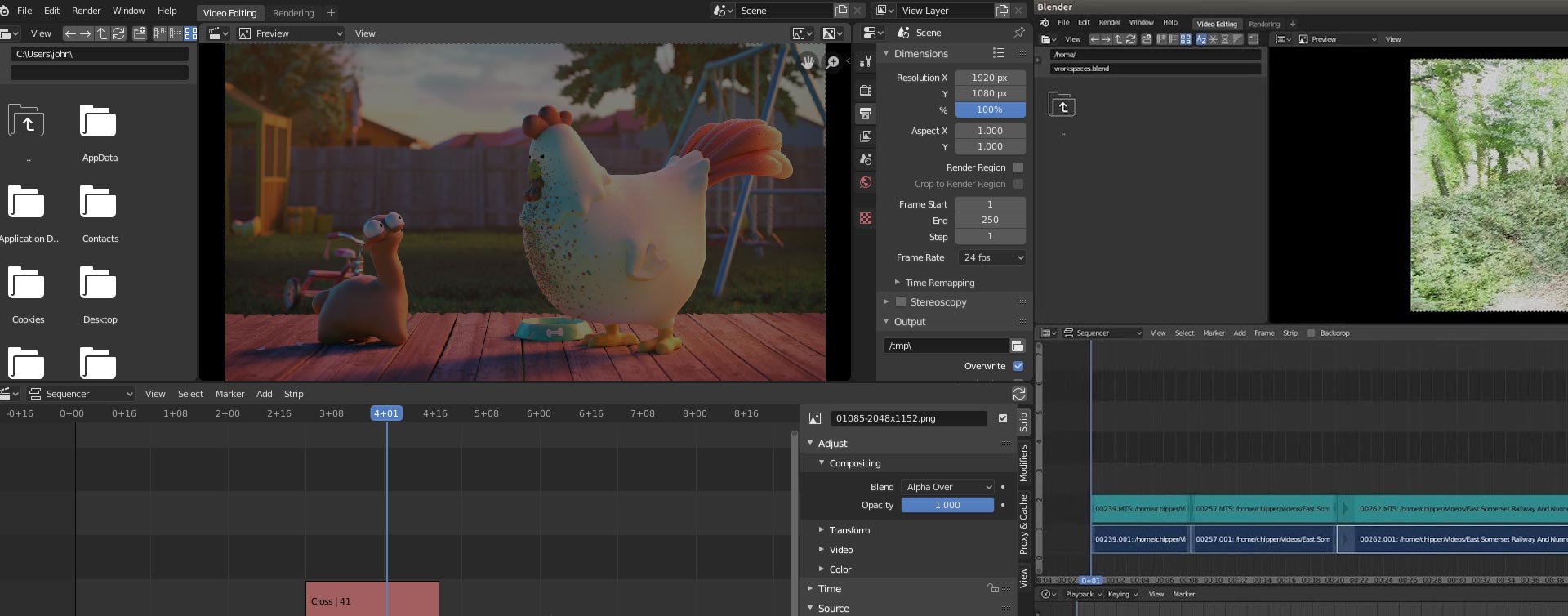Pin the Scene properties context
The image size is (1568, 616).
coord(1018,33)
